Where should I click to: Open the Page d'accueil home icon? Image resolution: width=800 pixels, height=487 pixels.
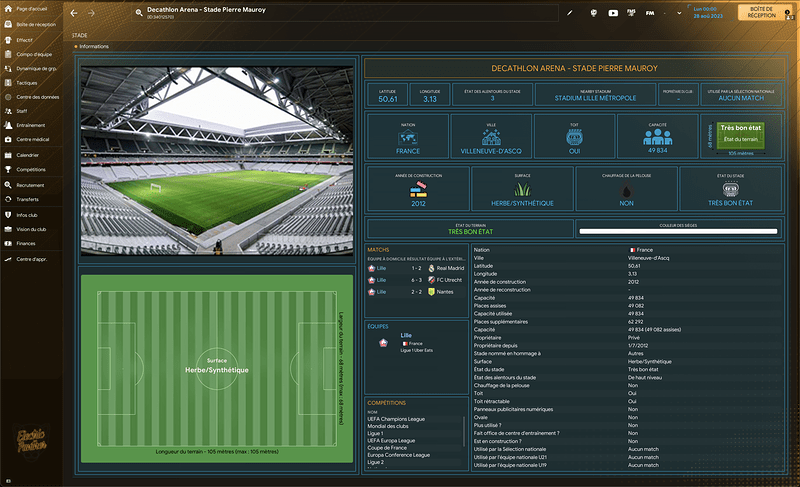tap(8, 9)
